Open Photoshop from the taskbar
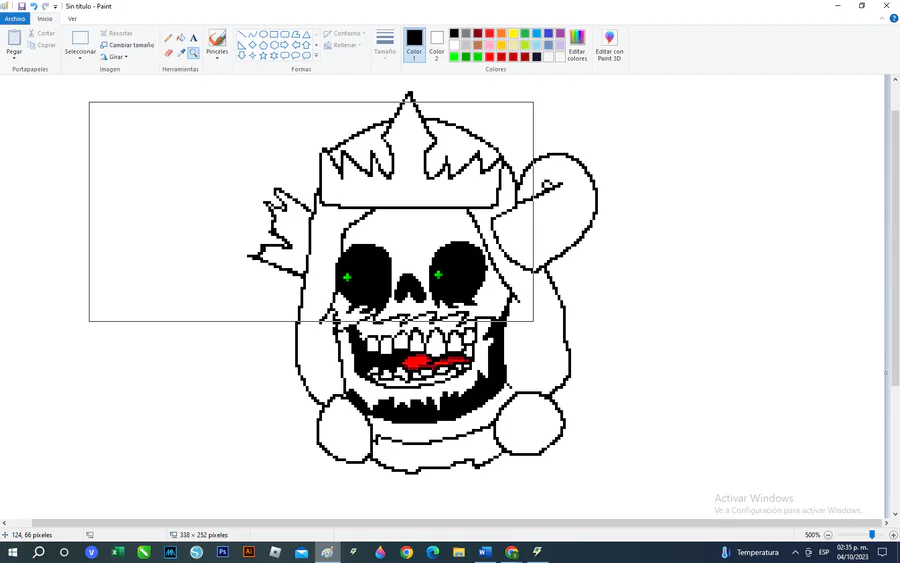 point(223,552)
